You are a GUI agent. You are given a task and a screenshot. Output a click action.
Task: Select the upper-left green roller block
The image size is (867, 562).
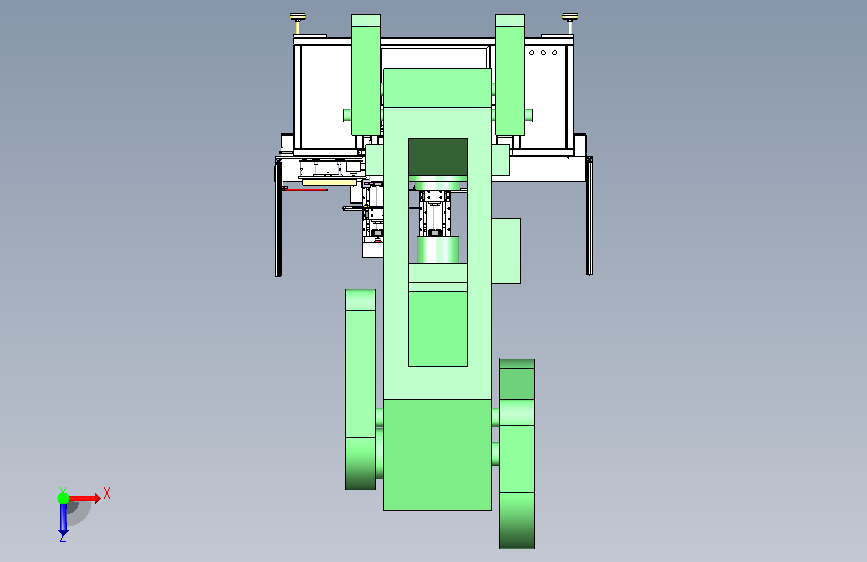coord(366,75)
